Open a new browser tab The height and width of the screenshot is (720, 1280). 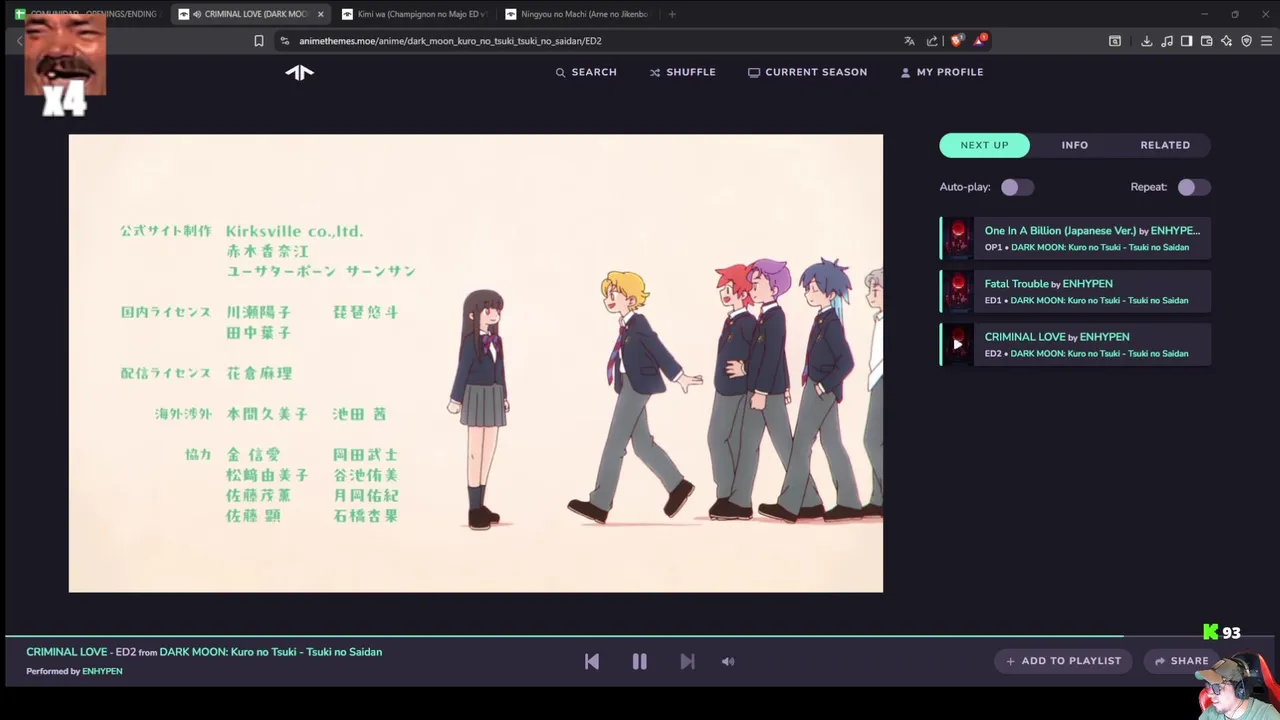tap(672, 14)
